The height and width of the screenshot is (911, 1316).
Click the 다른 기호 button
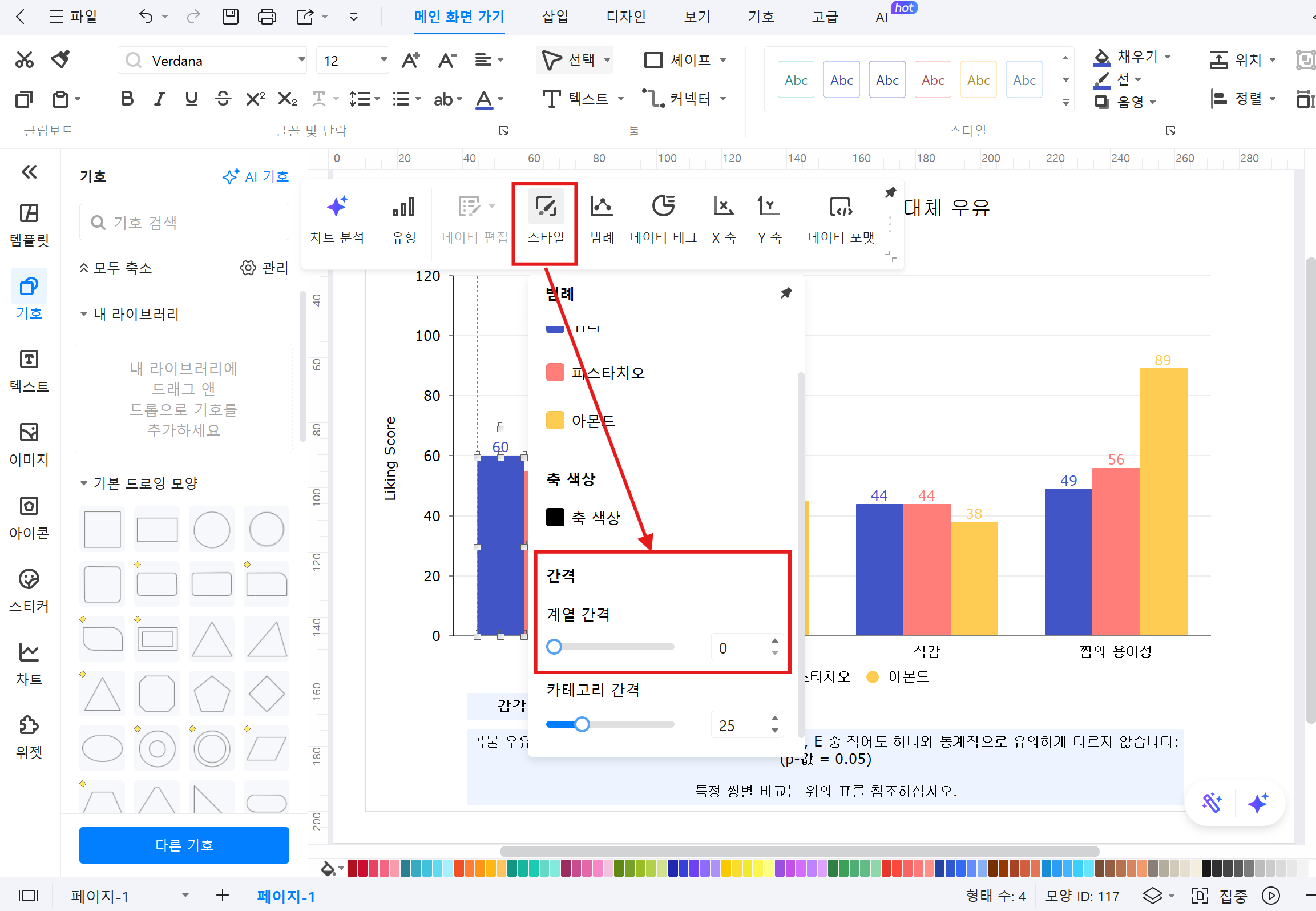(184, 845)
